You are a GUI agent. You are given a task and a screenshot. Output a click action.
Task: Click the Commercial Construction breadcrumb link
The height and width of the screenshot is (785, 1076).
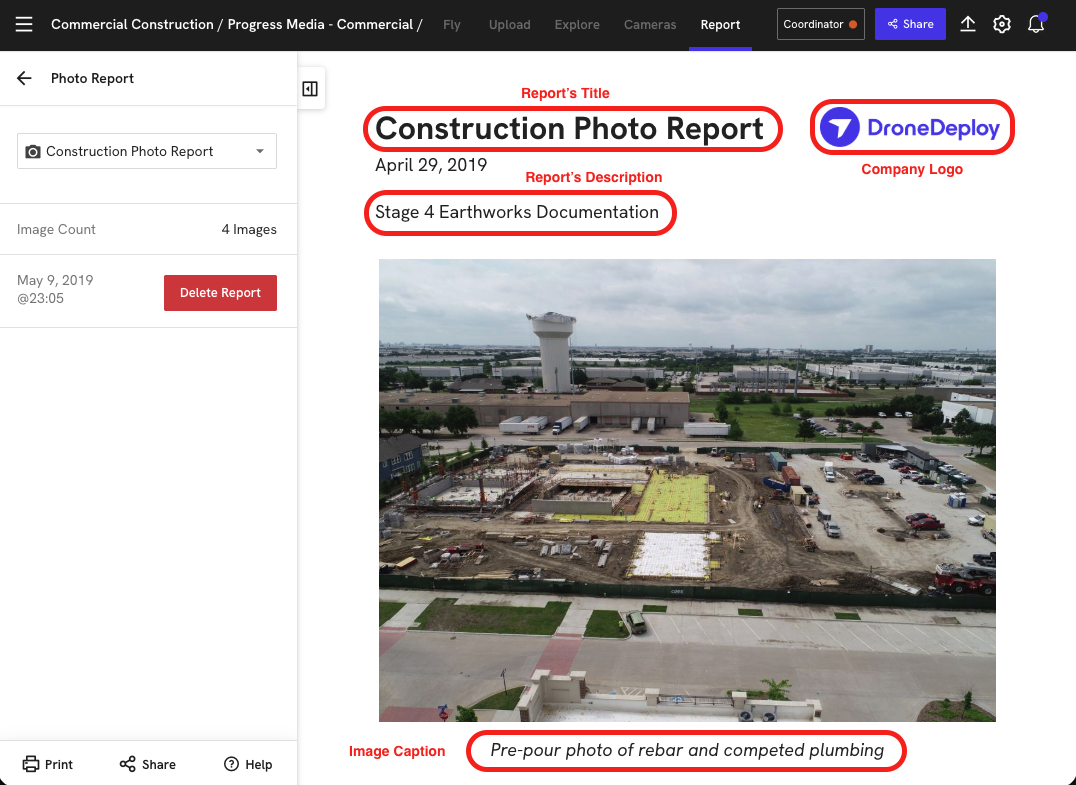point(132,24)
